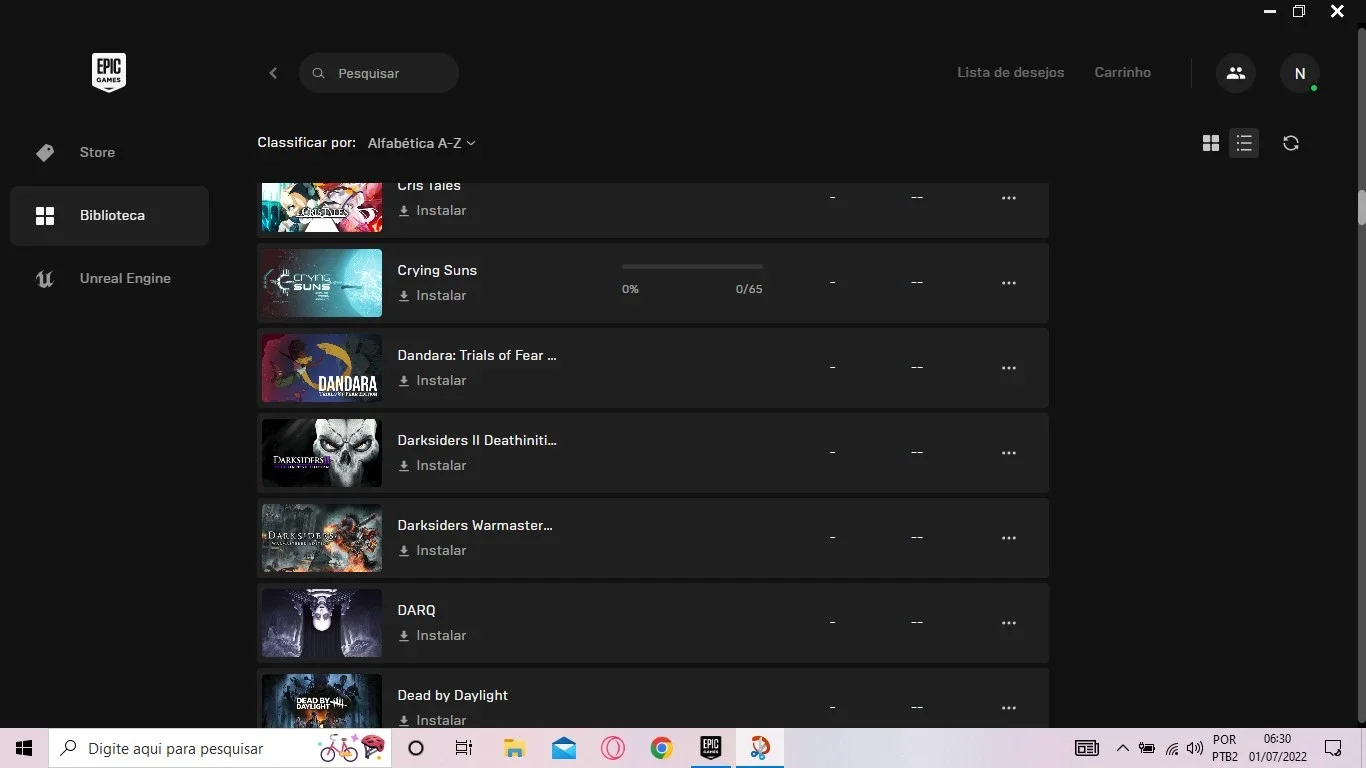
Task: Click the Dead by Daylight title text
Action: pos(453,695)
